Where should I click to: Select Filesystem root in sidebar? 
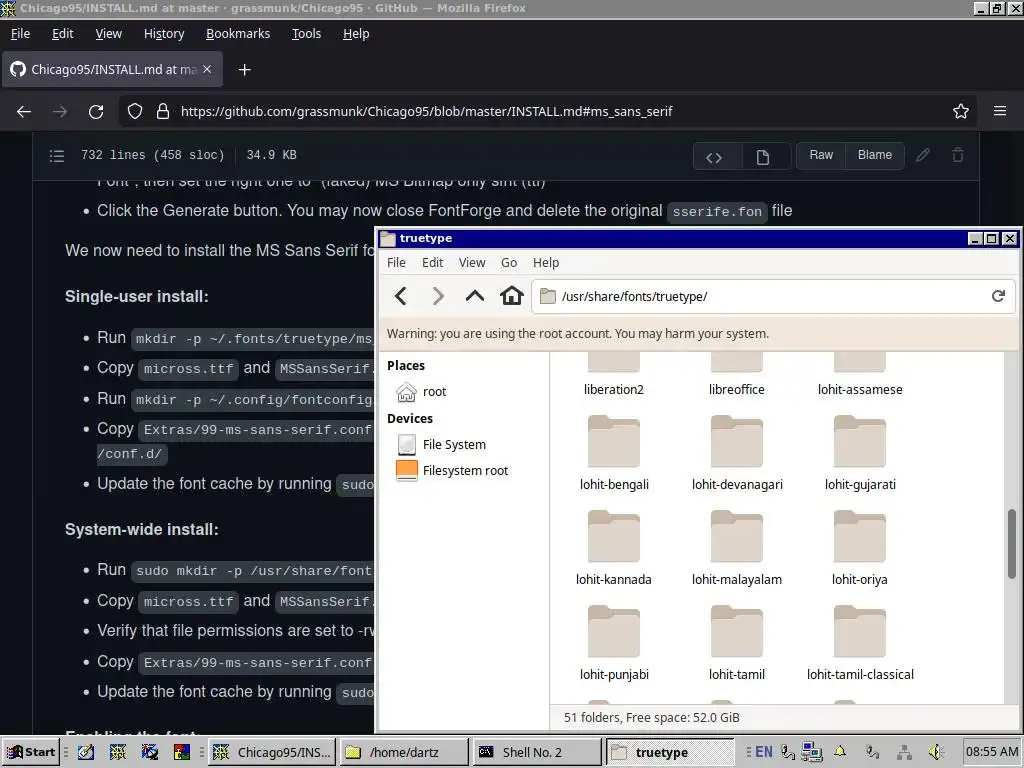pyautogui.click(x=453, y=471)
